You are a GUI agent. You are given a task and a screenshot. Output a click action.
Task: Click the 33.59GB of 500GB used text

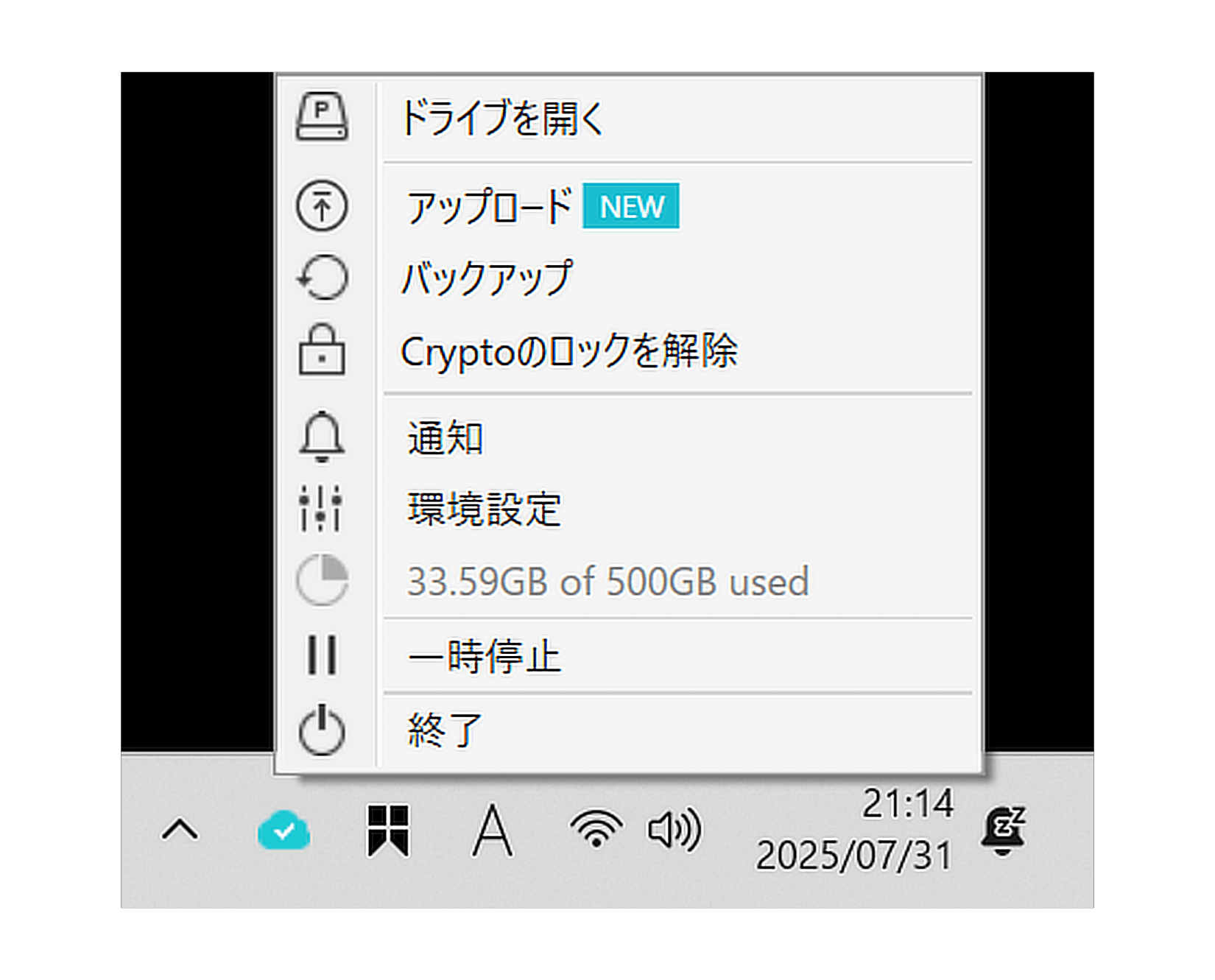(607, 582)
